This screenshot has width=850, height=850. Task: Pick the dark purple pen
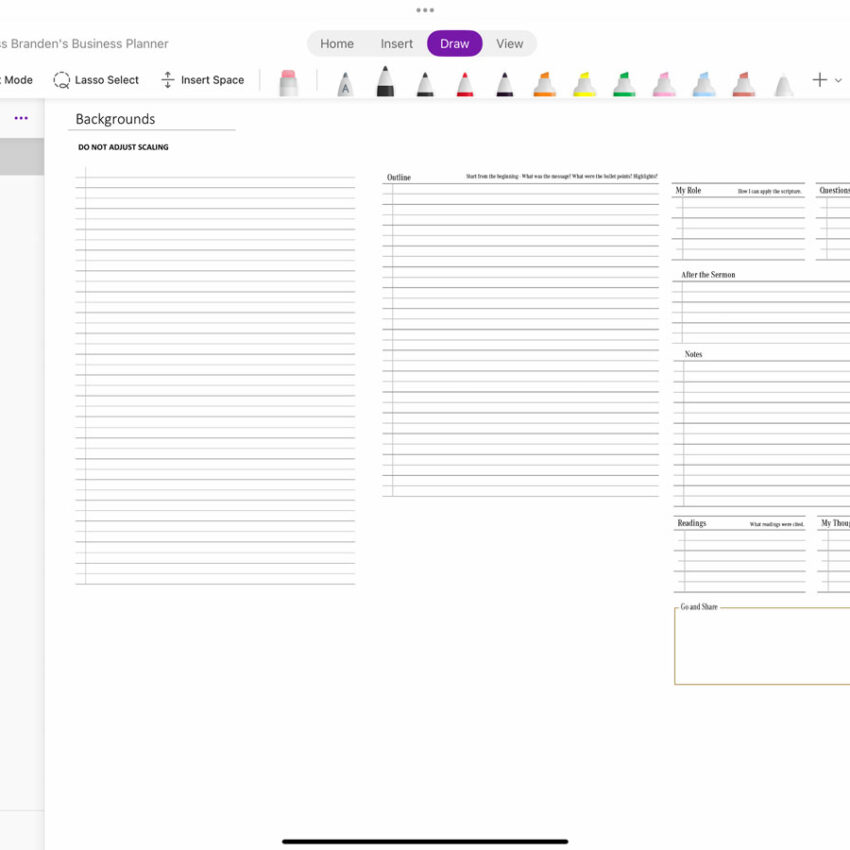[x=505, y=84]
